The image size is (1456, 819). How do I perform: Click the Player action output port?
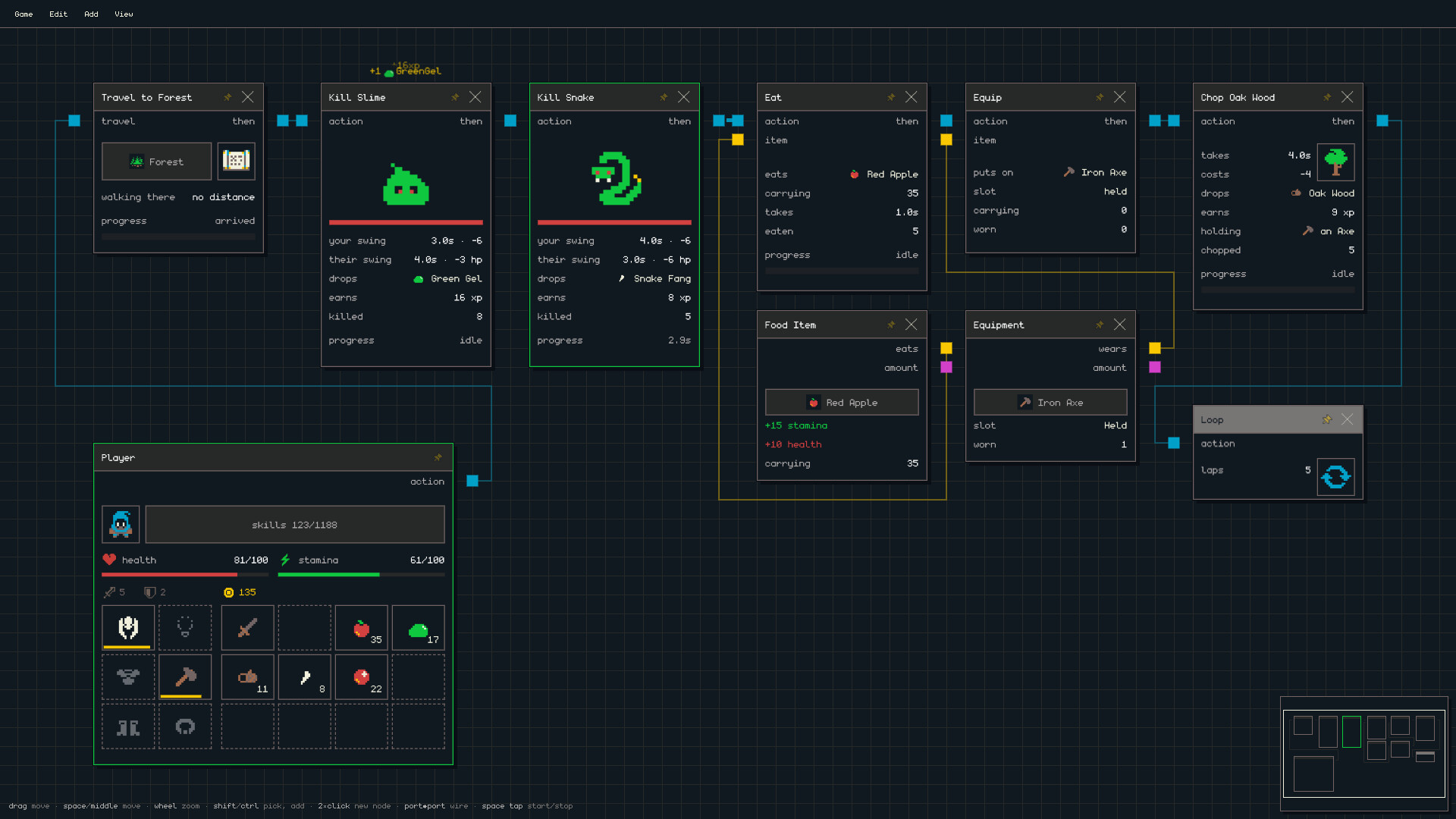472,481
